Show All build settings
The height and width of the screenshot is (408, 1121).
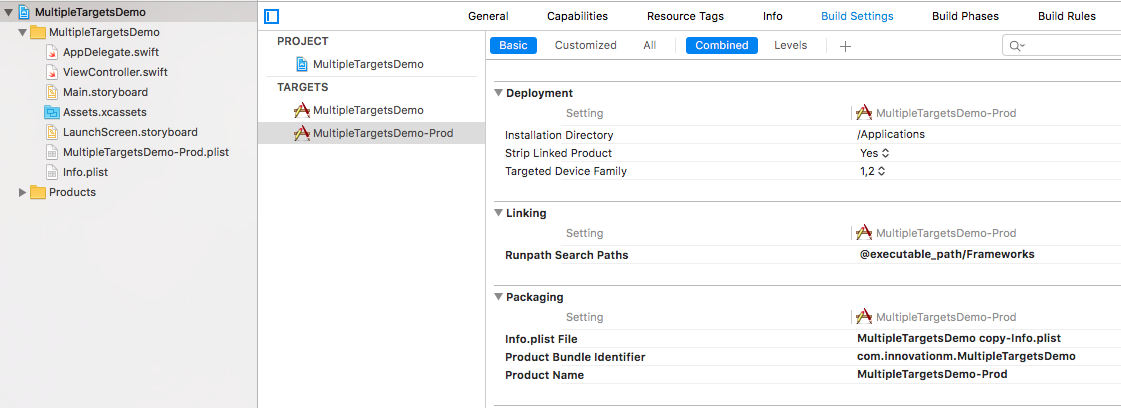point(650,45)
